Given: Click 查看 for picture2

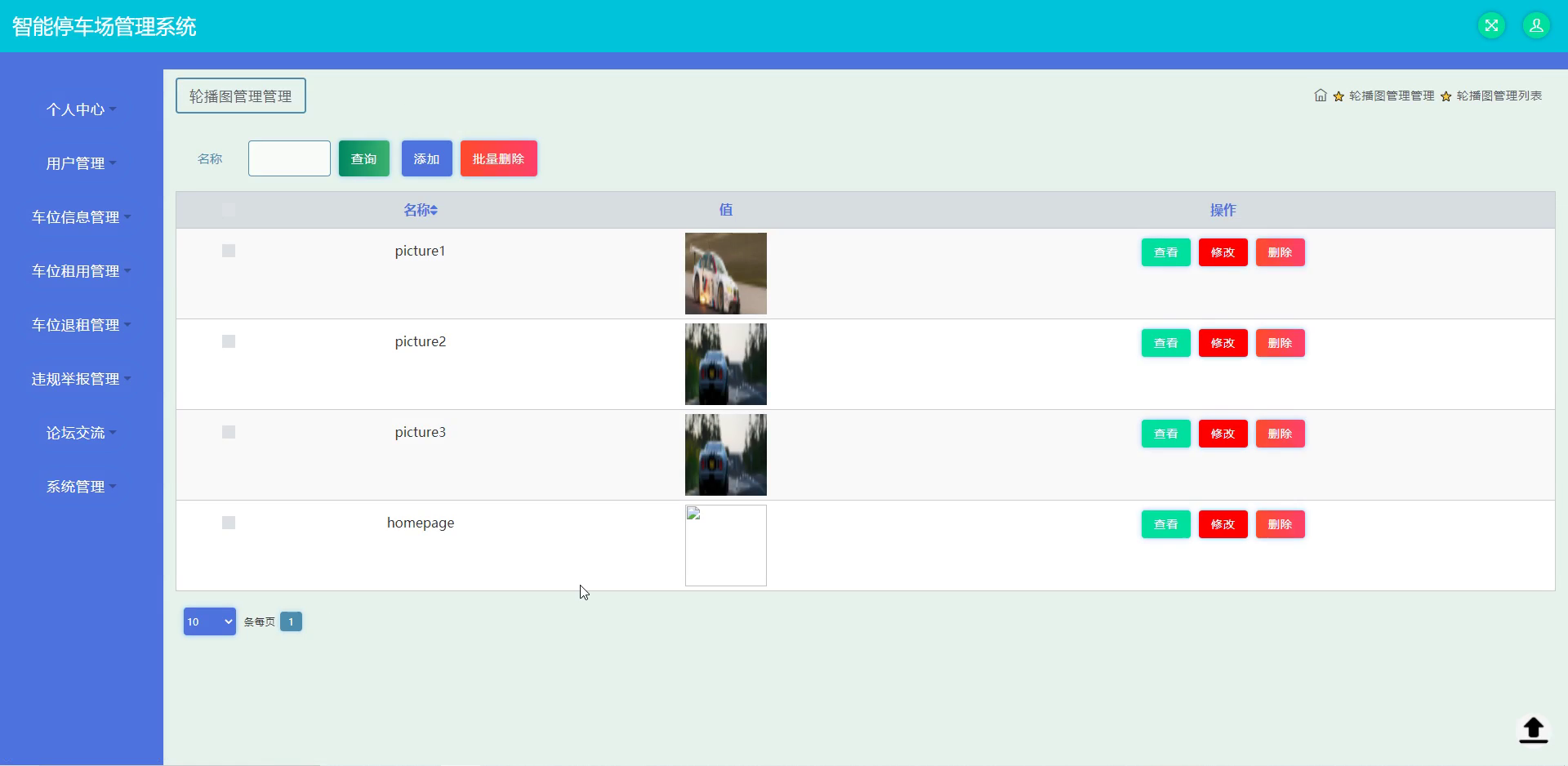Looking at the screenshot, I should pos(1166,343).
